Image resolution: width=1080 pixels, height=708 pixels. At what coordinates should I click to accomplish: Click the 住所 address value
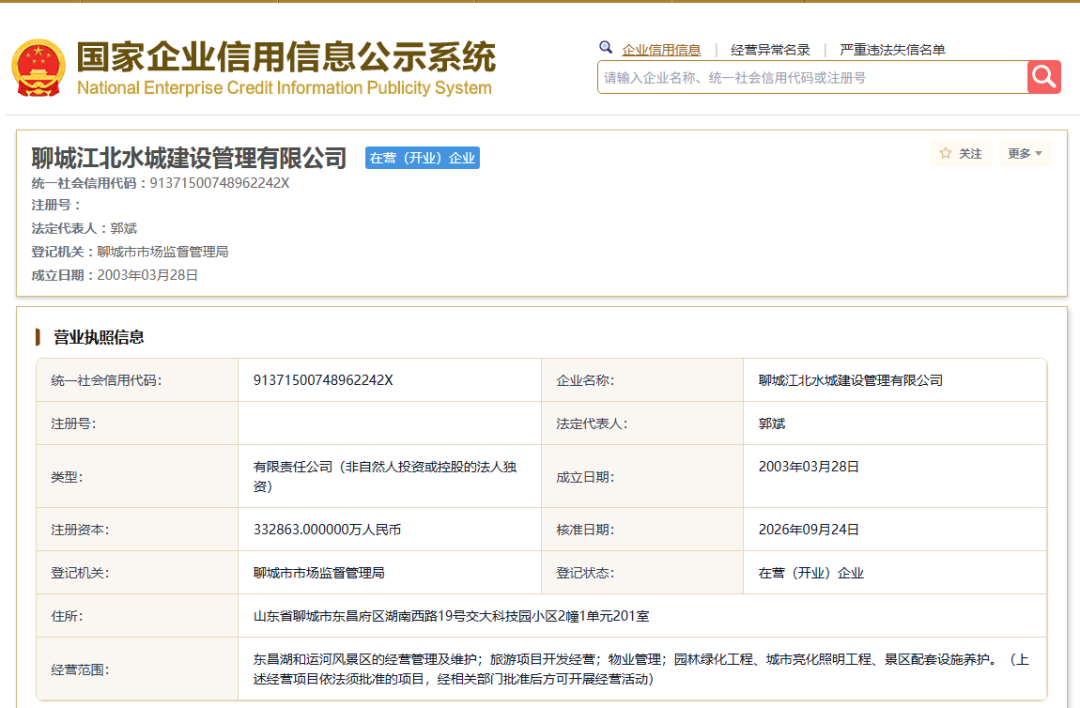(x=451, y=616)
